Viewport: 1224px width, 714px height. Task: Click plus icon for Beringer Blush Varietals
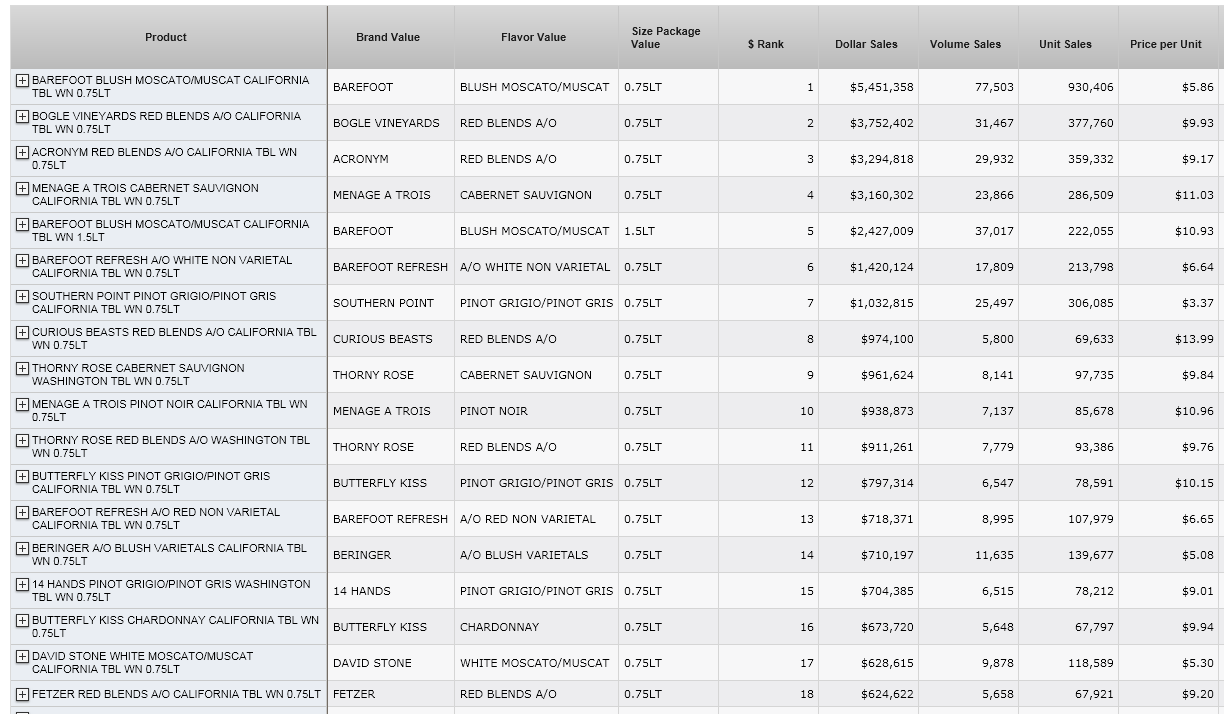(x=22, y=548)
